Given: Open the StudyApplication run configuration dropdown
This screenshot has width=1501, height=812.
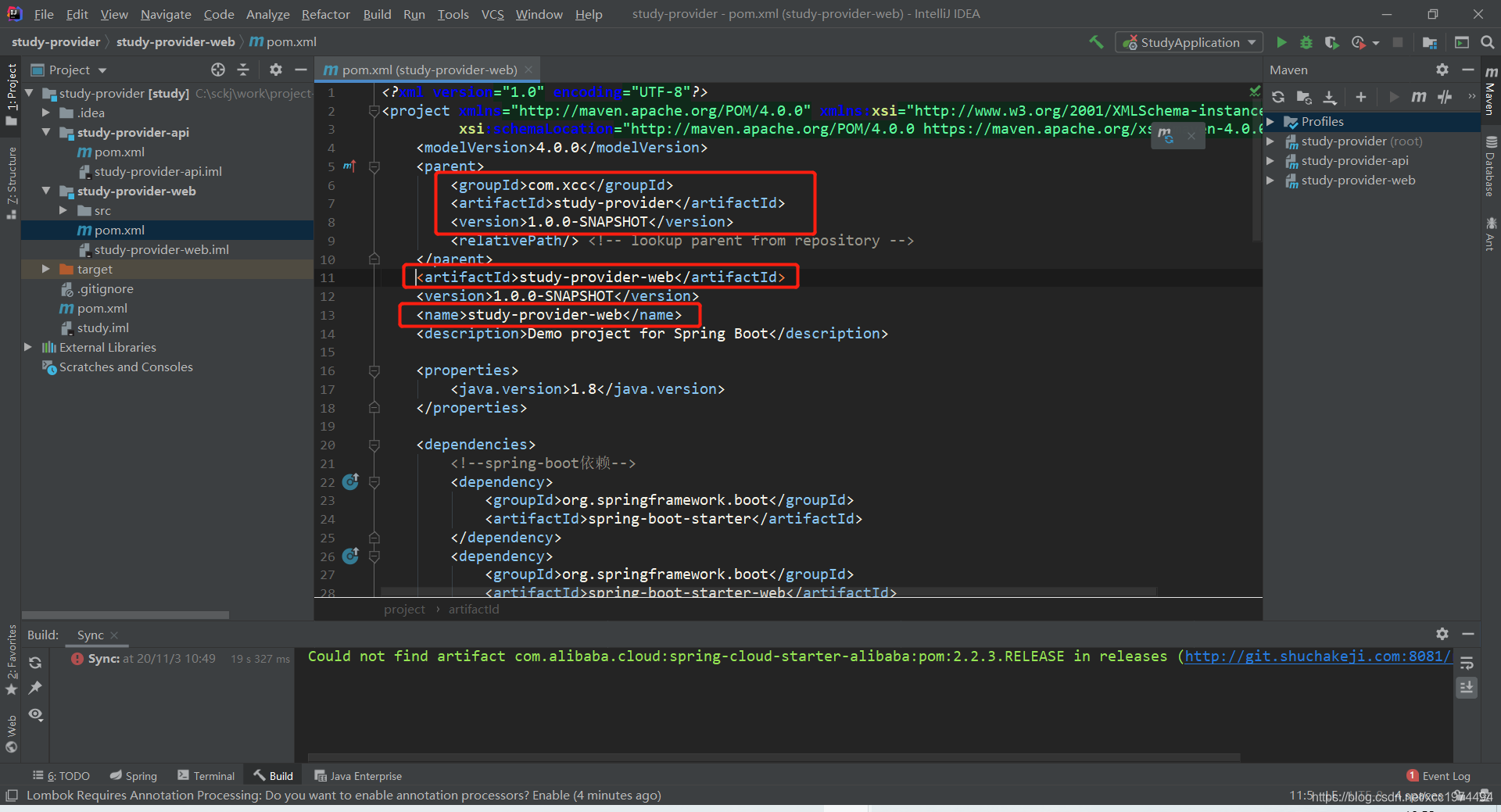Looking at the screenshot, I should 1189,42.
